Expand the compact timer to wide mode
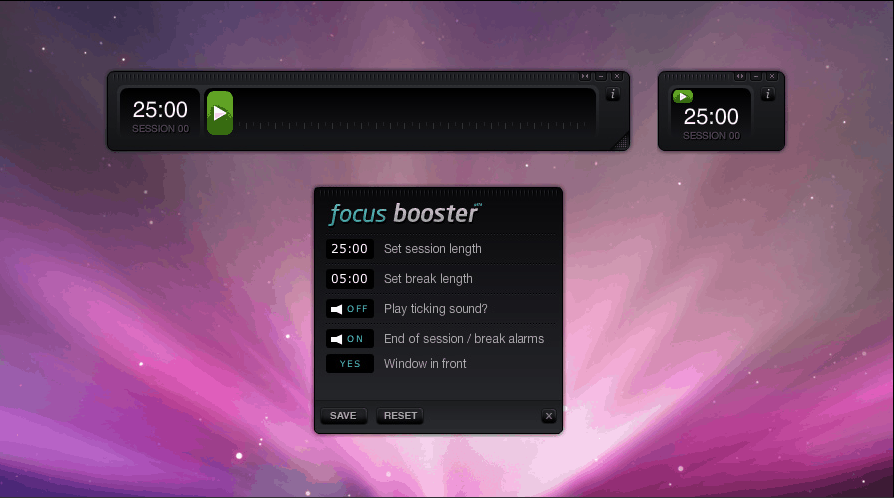 pyautogui.click(x=740, y=76)
